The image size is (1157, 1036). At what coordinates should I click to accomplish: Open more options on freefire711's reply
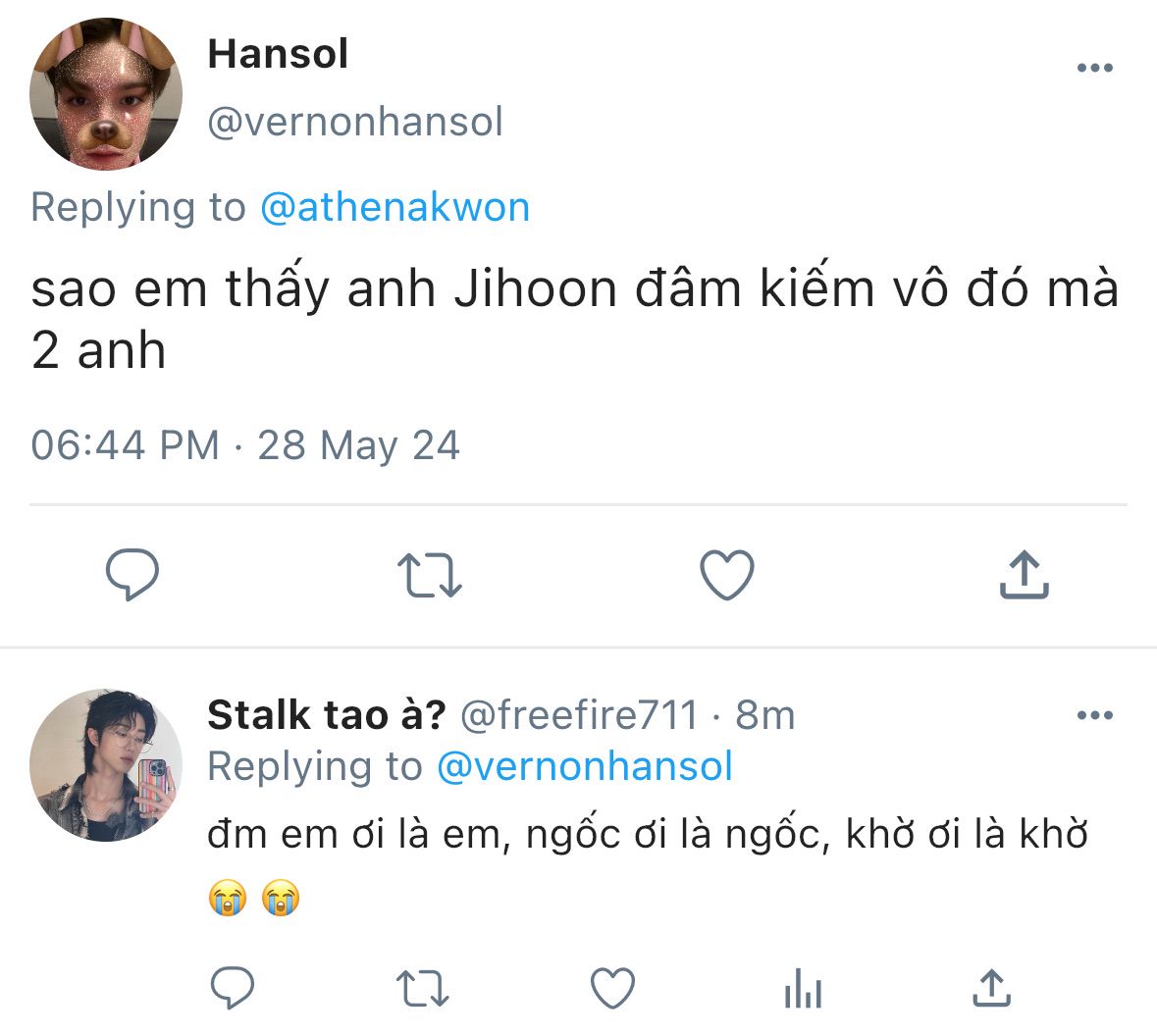(x=1094, y=715)
